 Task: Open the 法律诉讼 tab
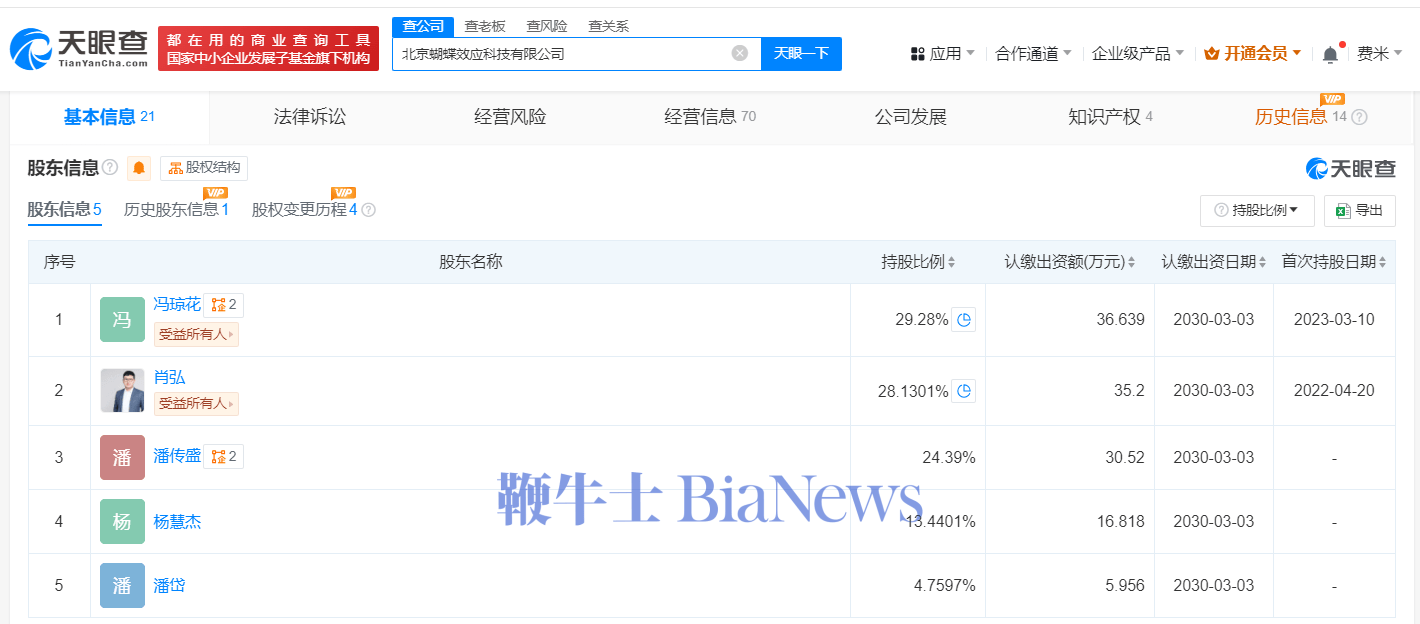310,117
